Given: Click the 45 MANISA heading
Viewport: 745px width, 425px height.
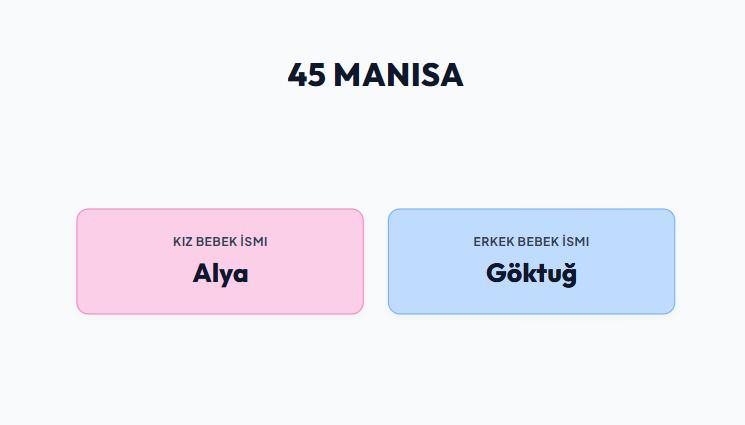Looking at the screenshot, I should pos(375,75).
